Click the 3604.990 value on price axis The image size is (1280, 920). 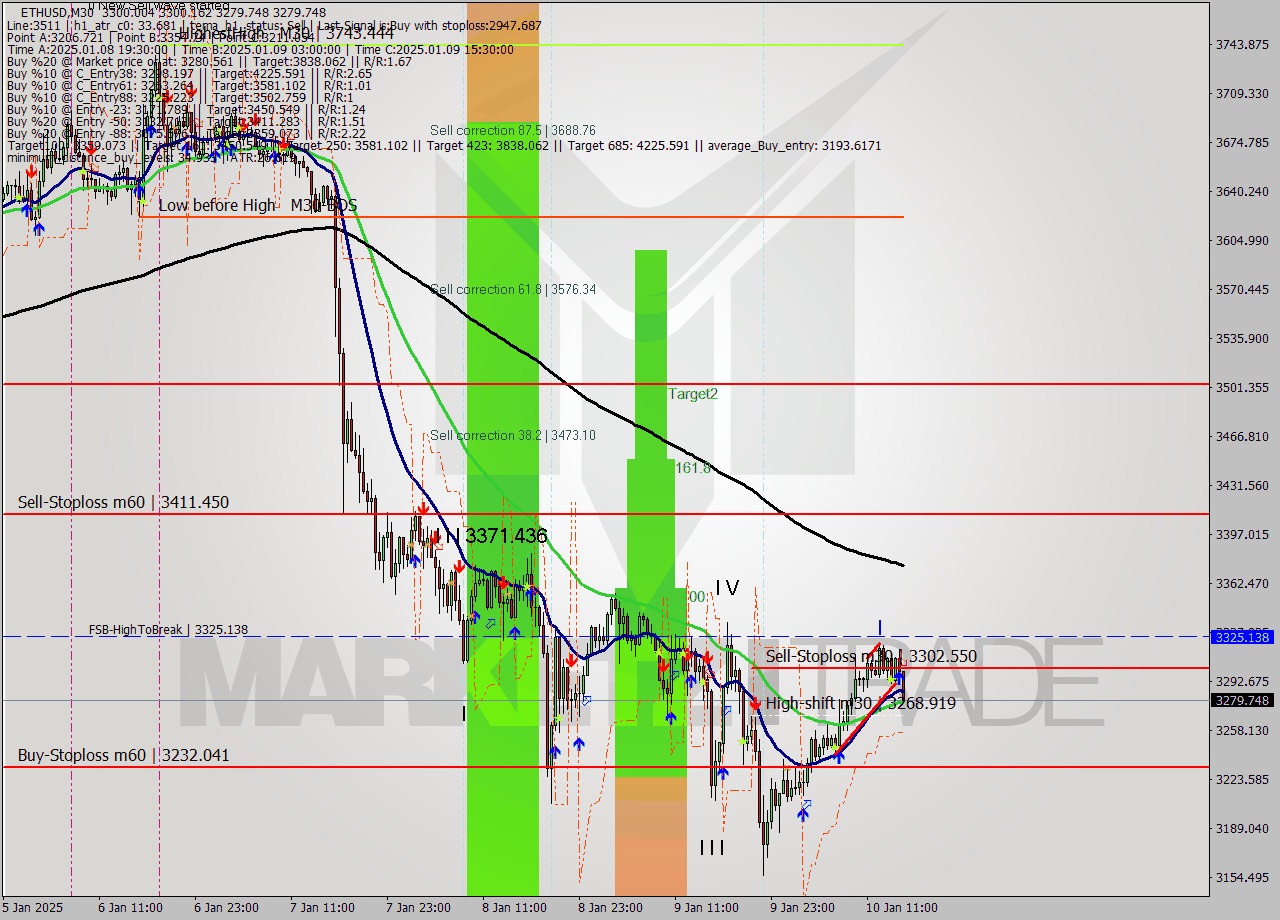(x=1242, y=240)
